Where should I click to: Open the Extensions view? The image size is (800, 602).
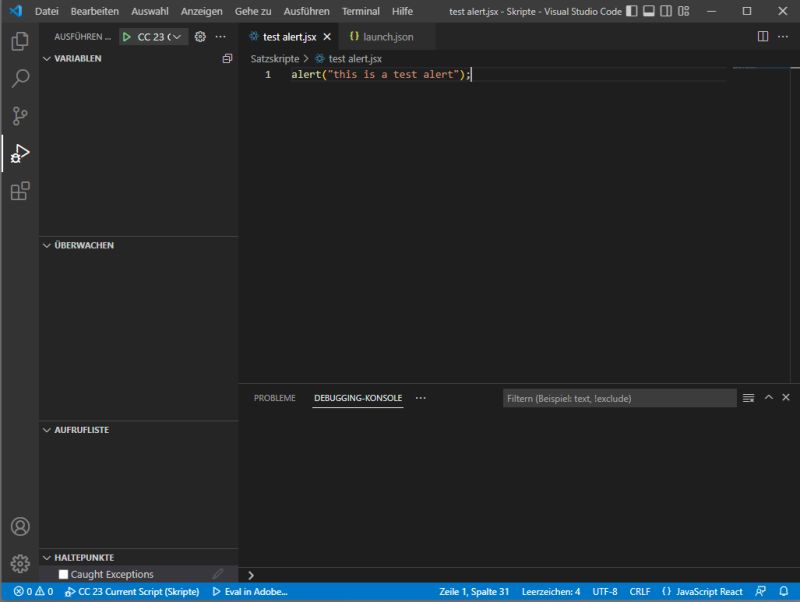pos(20,191)
